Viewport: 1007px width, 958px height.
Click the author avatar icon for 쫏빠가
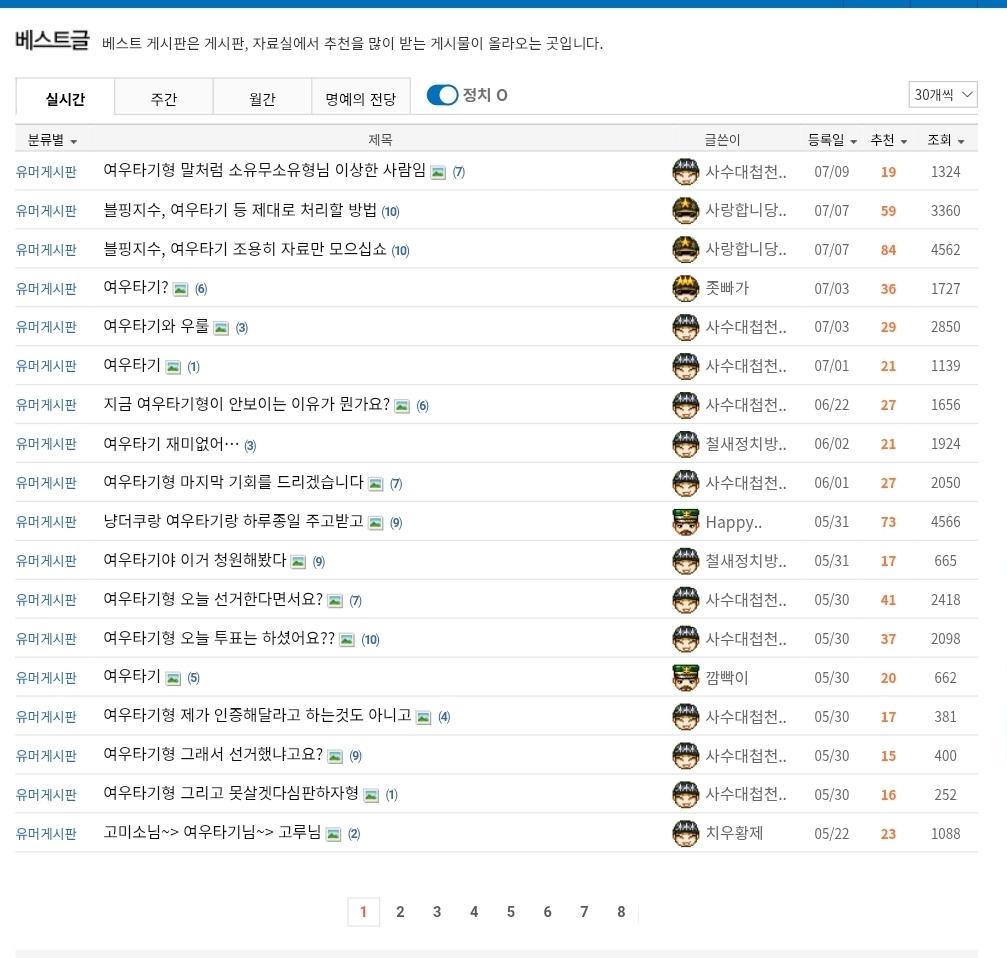(x=685, y=288)
